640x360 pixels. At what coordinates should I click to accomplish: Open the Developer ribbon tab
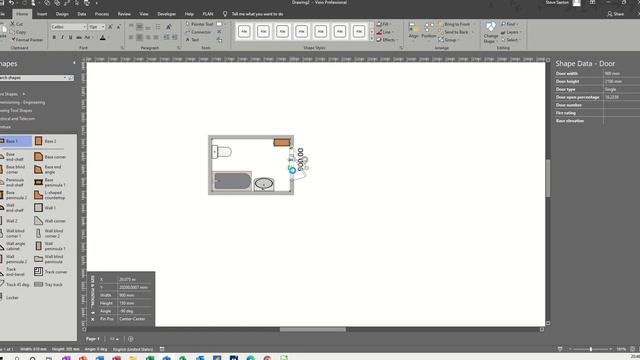167,14
